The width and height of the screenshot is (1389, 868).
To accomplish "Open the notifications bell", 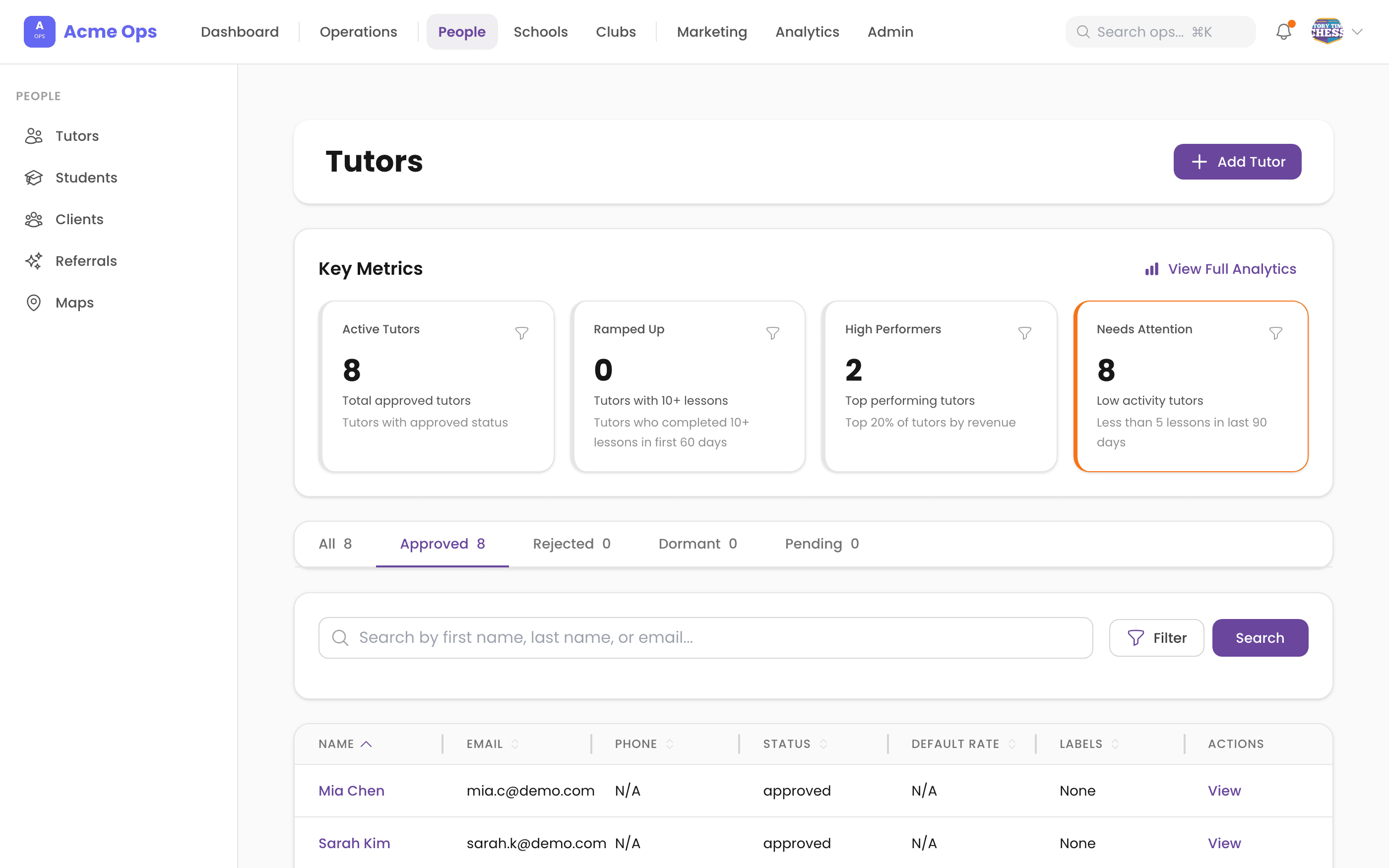I will click(1283, 32).
